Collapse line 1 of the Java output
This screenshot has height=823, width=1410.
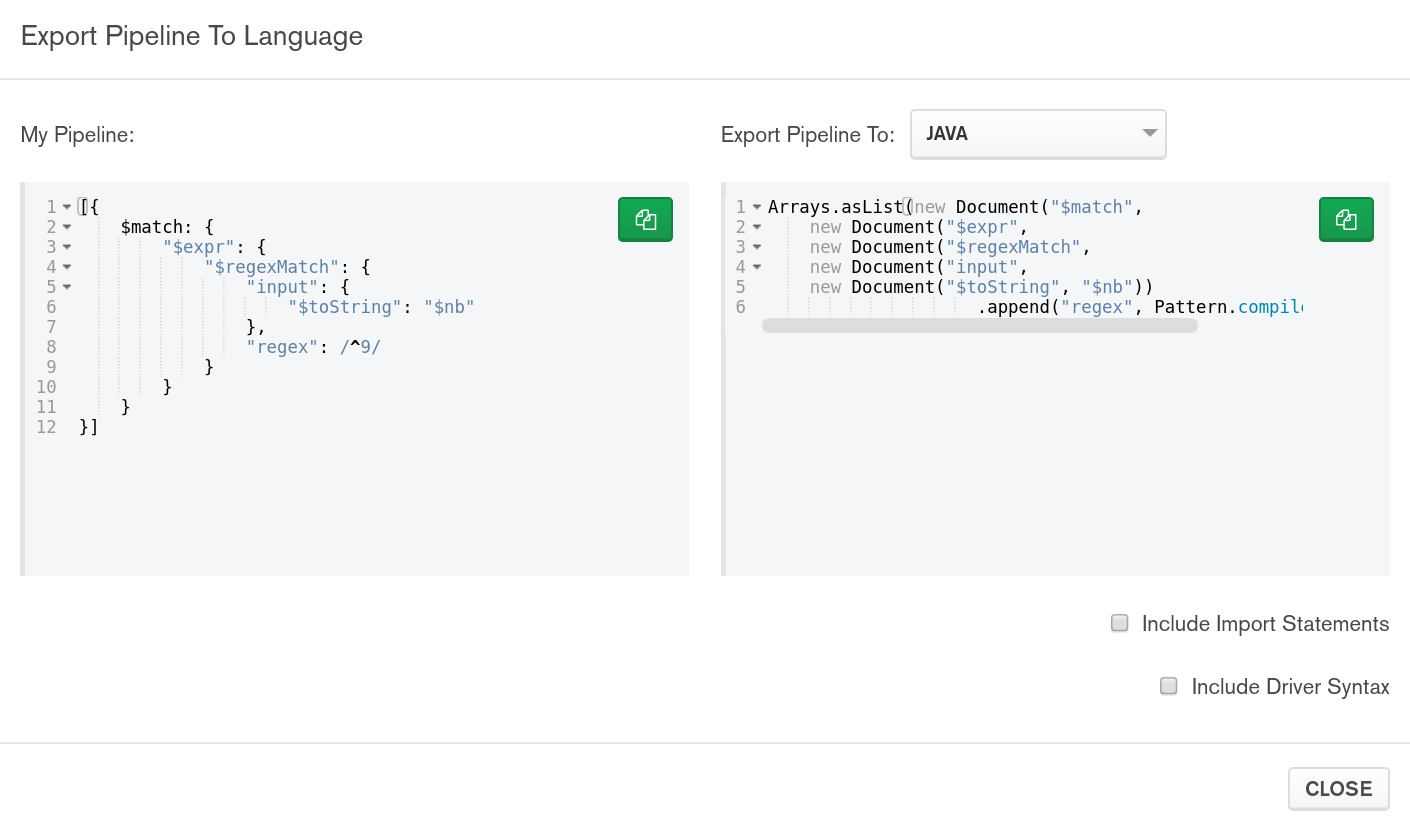pyautogui.click(x=755, y=206)
